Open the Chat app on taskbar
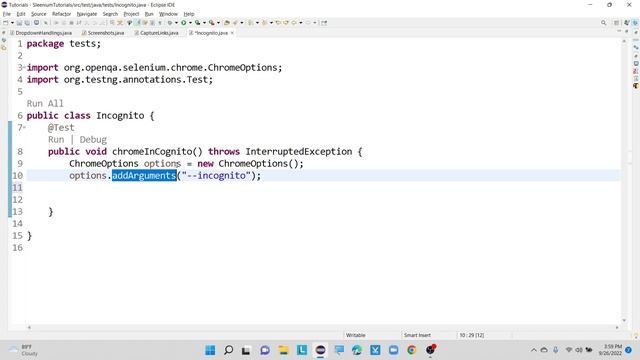Image resolution: width=640 pixels, height=360 pixels. point(265,350)
